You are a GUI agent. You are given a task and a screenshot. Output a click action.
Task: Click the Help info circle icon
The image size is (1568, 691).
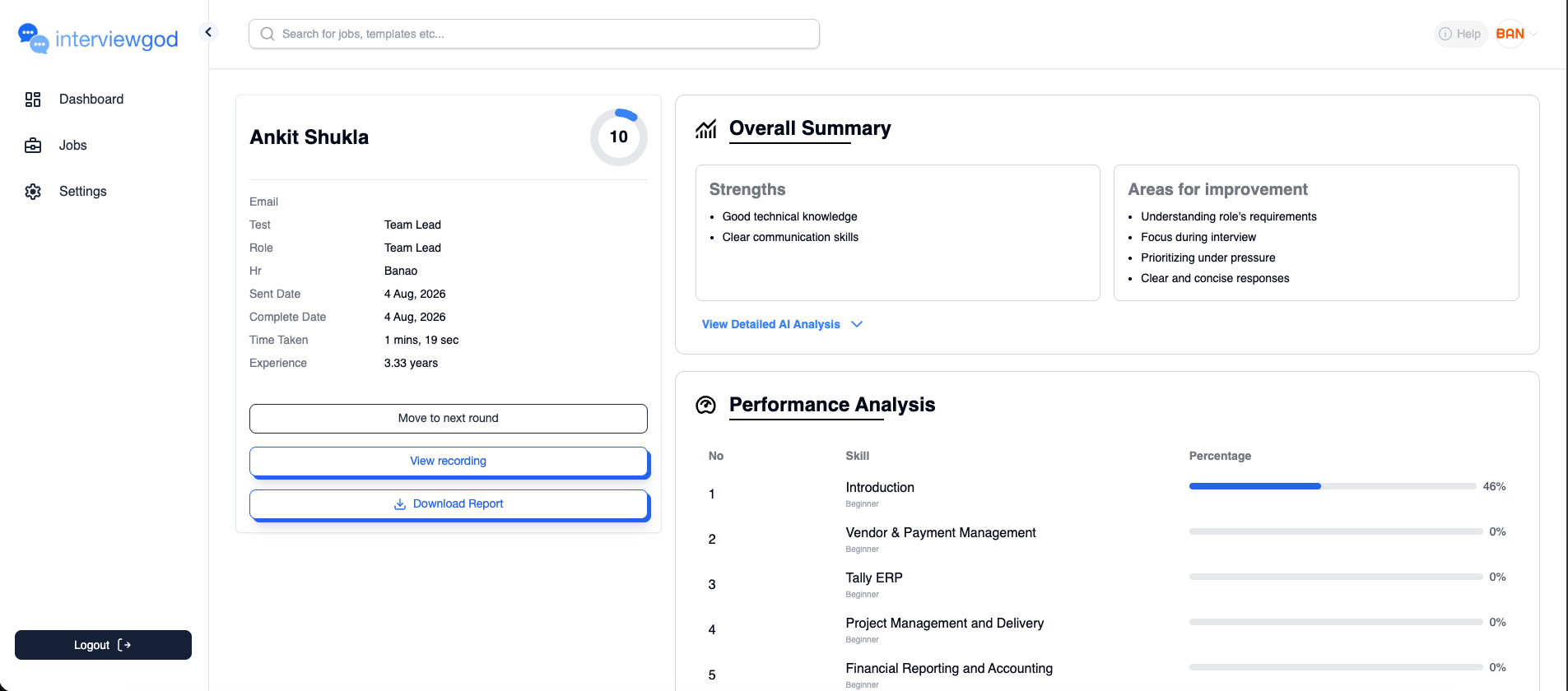pyautogui.click(x=1445, y=34)
